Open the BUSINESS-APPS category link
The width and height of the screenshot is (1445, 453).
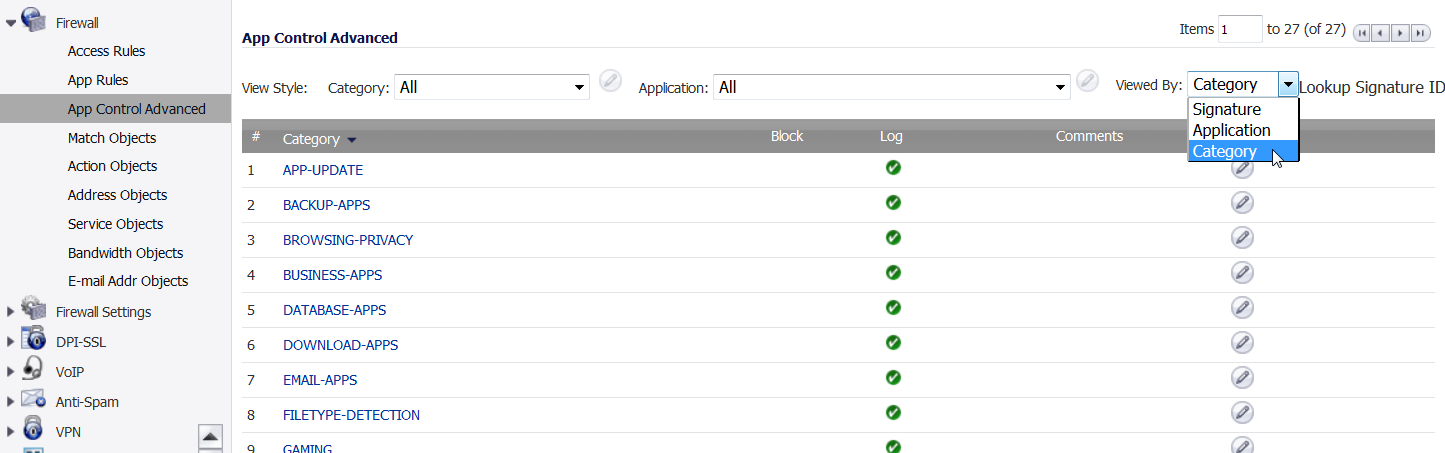(x=332, y=275)
